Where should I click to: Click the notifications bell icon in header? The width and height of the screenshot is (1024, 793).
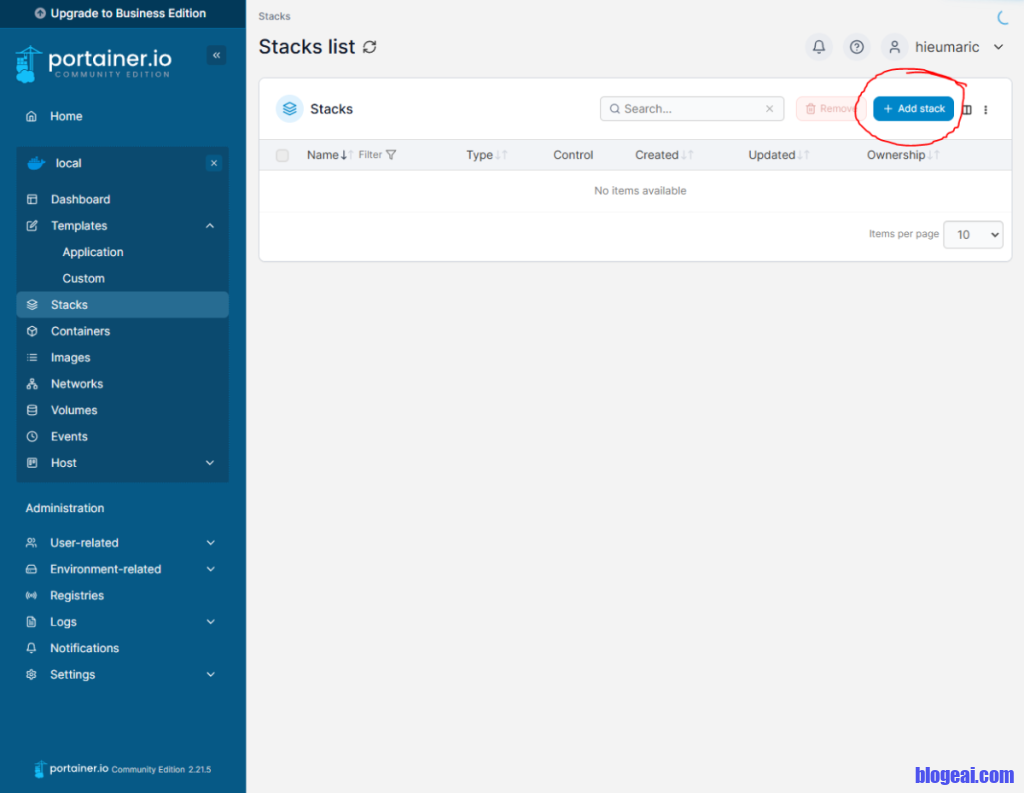819,47
